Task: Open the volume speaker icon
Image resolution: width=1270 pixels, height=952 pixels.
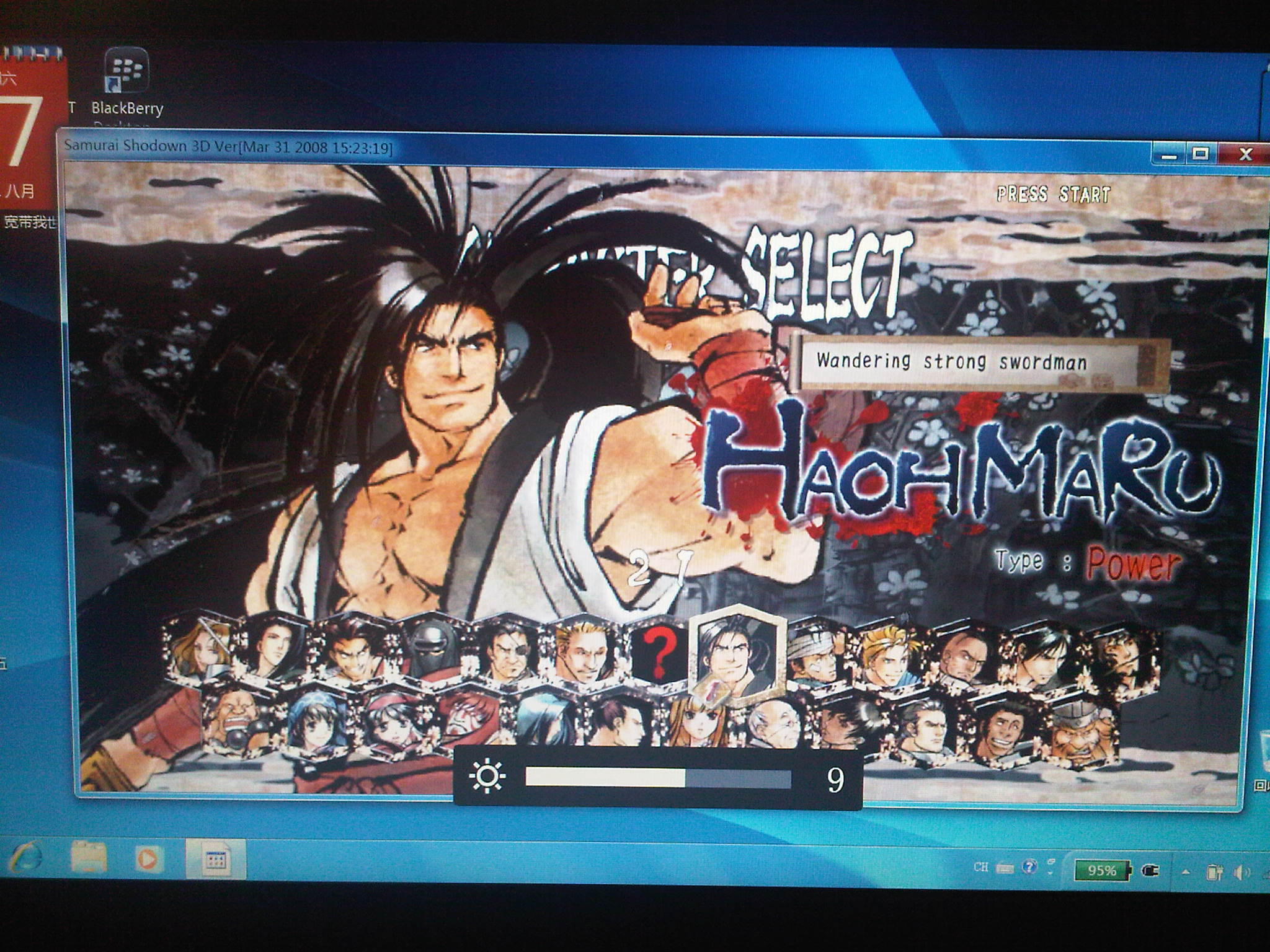Action: pos(1241,873)
